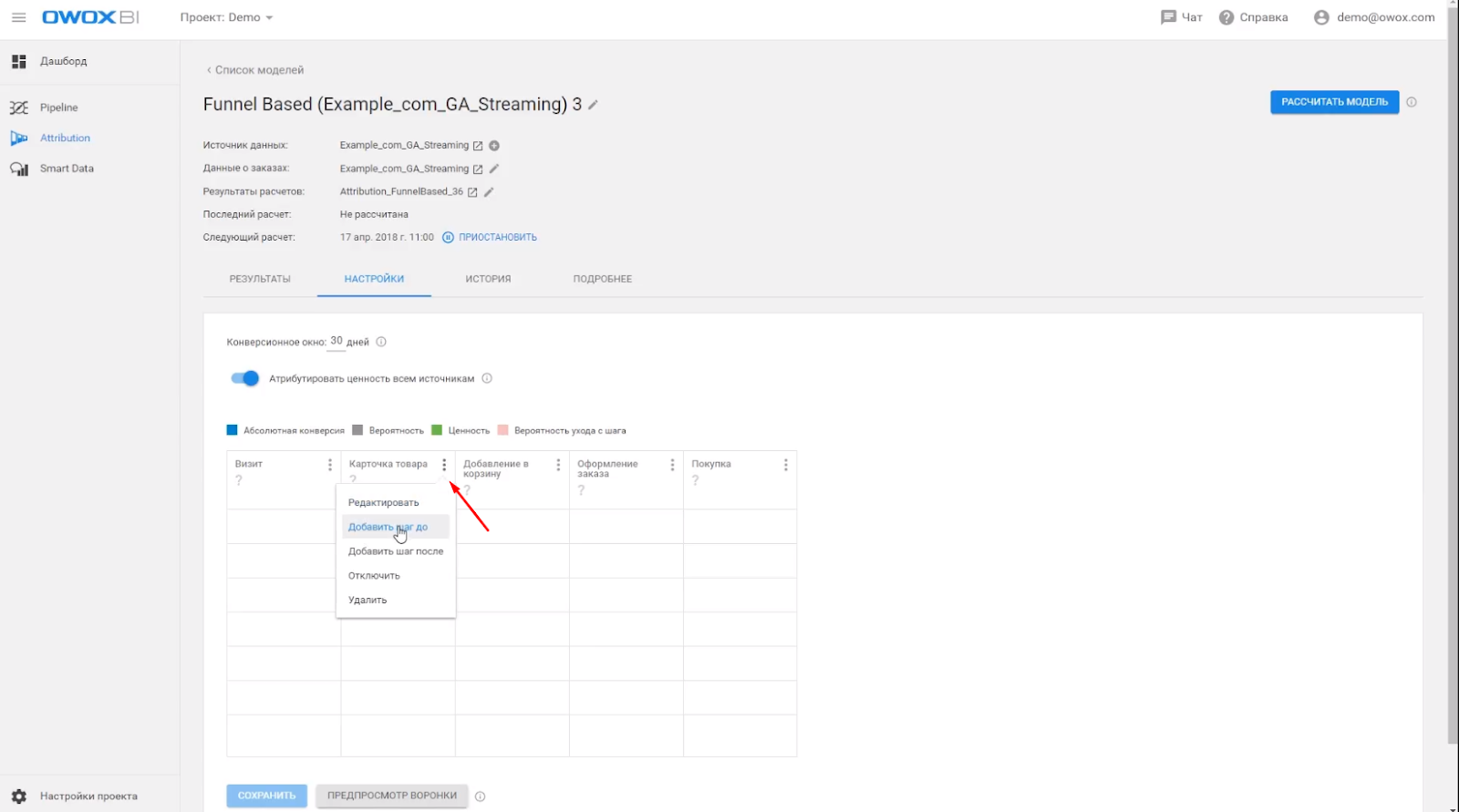
Task: Open the Smart Data section
Action: (x=66, y=169)
